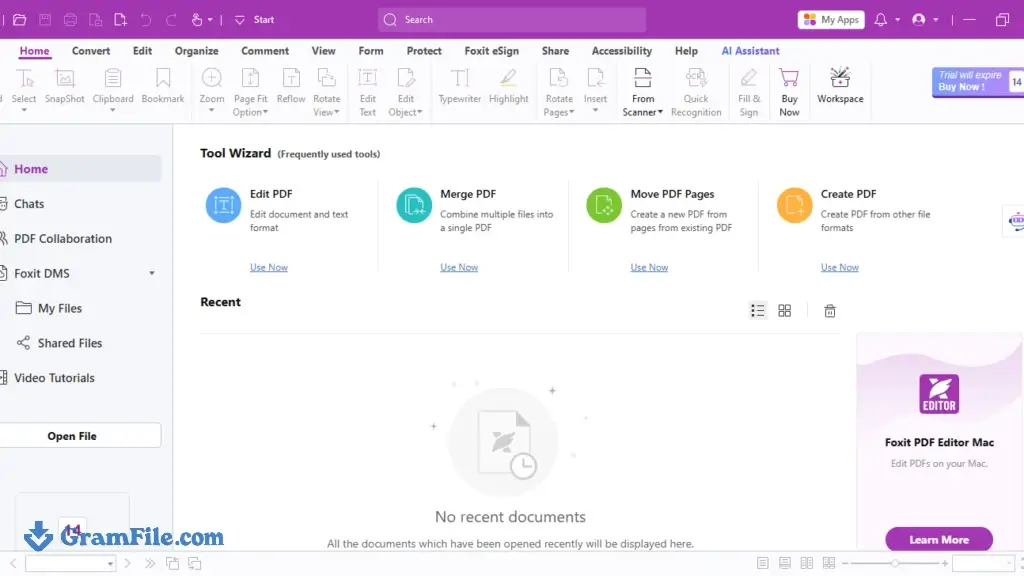Open the Clipboard dropdown
Viewport: 1024px width, 576px height.
coord(112,110)
